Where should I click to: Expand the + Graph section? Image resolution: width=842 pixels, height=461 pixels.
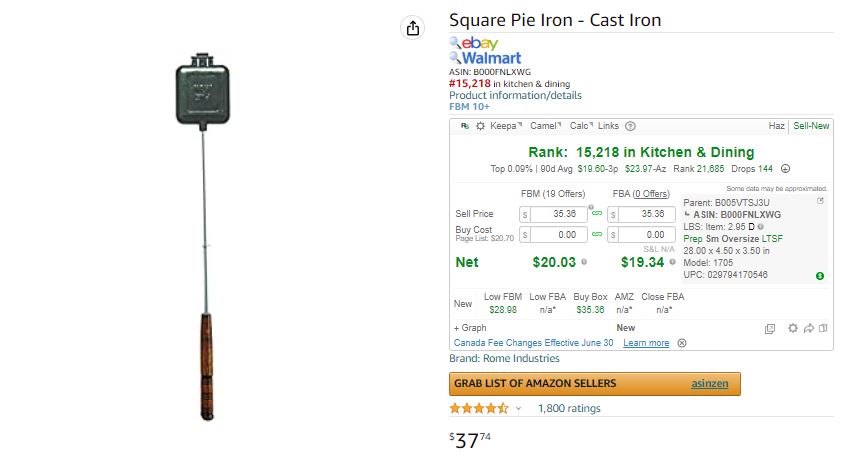(x=470, y=328)
